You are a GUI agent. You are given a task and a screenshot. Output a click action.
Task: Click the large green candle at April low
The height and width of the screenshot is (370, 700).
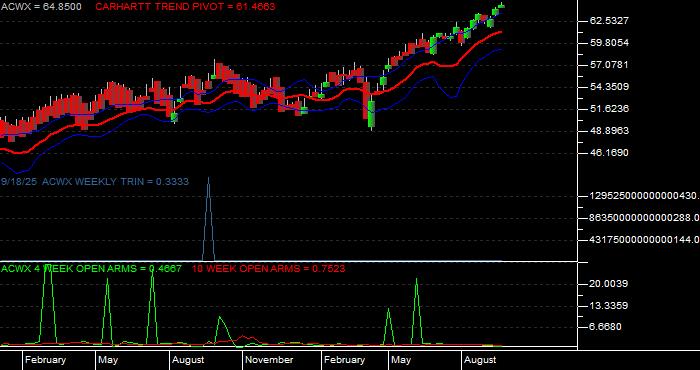371,113
